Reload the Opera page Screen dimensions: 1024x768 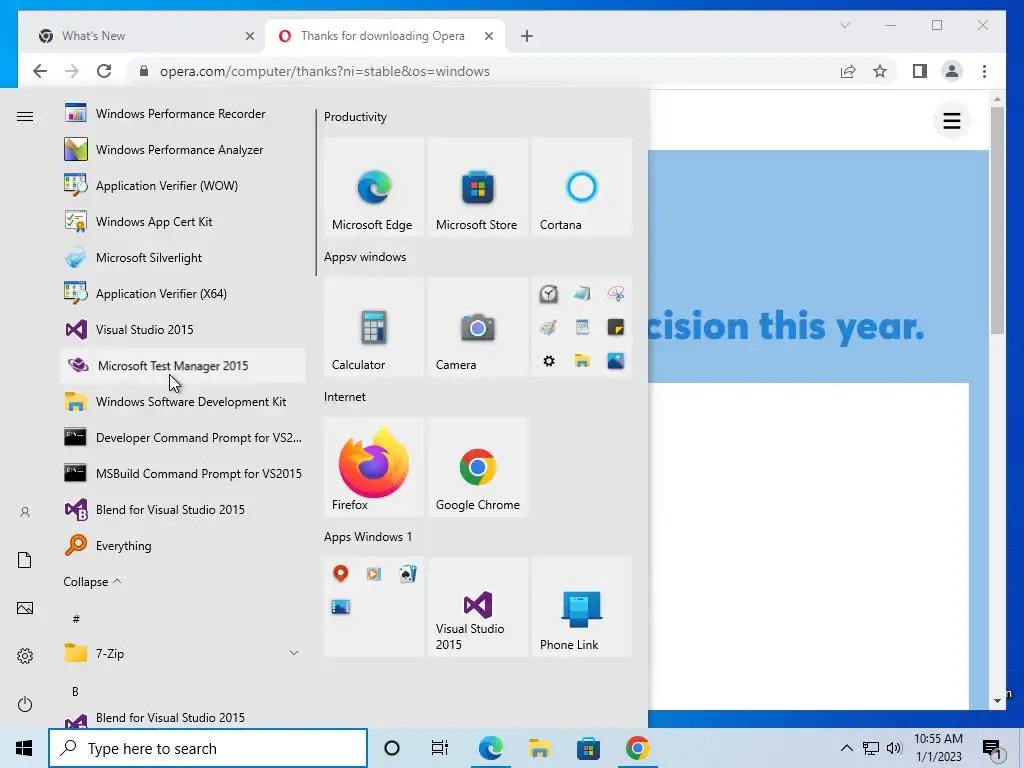click(x=104, y=71)
